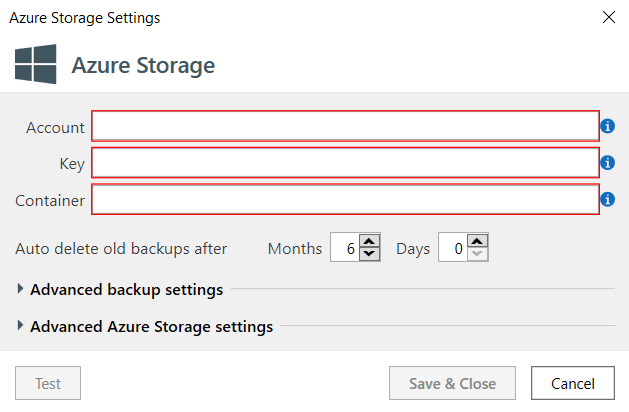
Task: Focus the Container input field
Action: coord(345,199)
